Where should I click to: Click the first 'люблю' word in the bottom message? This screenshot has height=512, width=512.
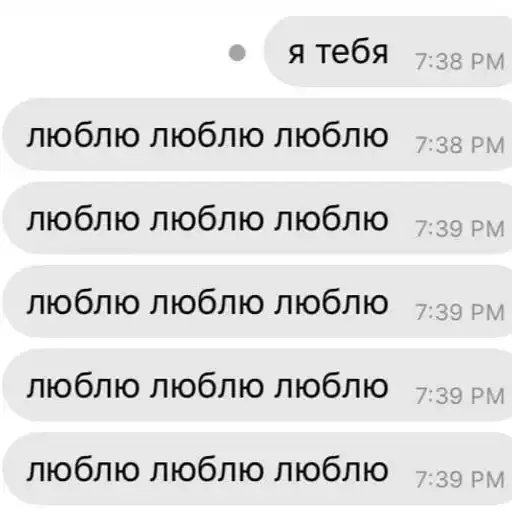(x=83, y=470)
